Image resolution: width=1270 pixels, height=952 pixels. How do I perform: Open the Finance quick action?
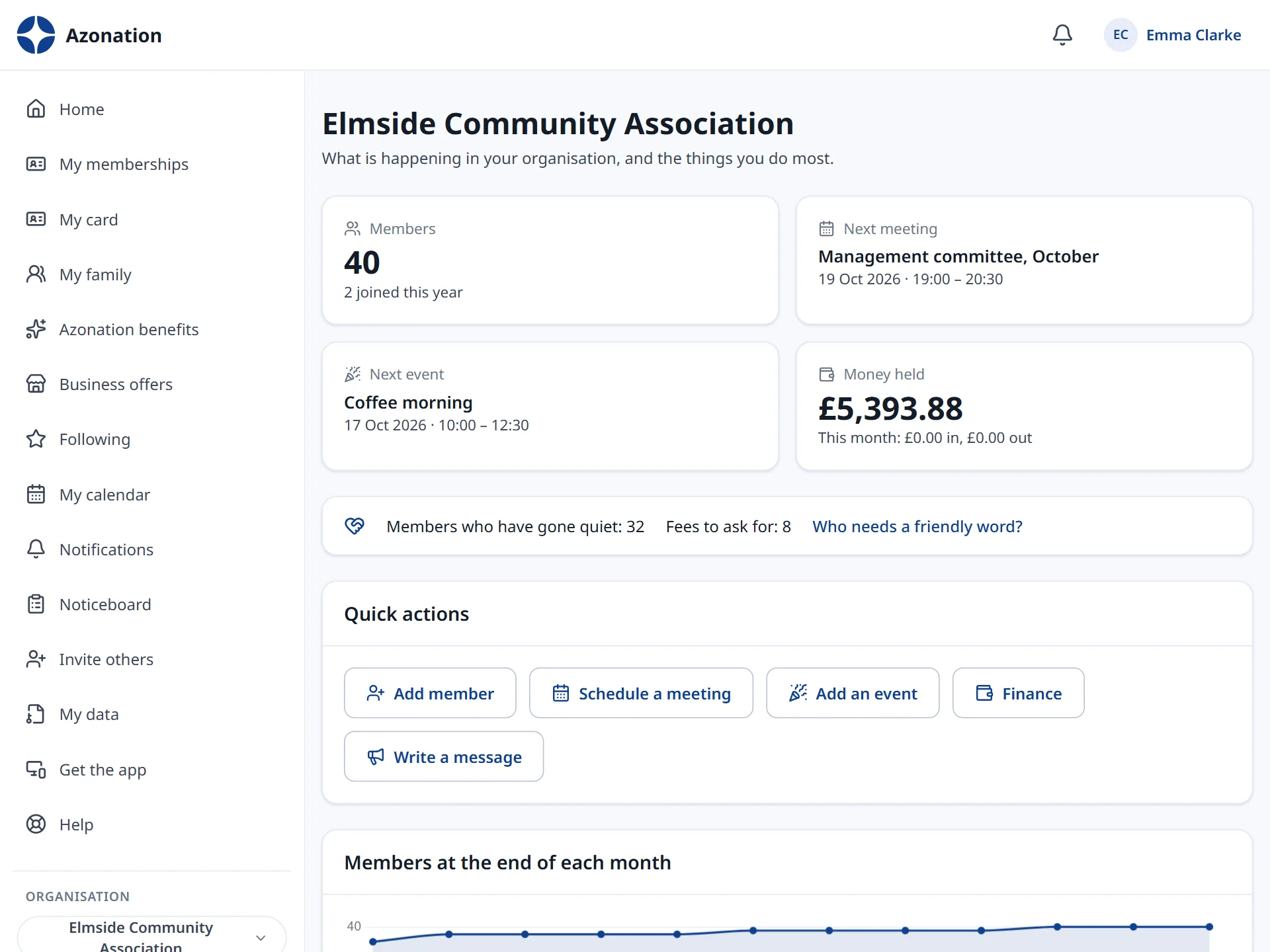pyautogui.click(x=1019, y=693)
